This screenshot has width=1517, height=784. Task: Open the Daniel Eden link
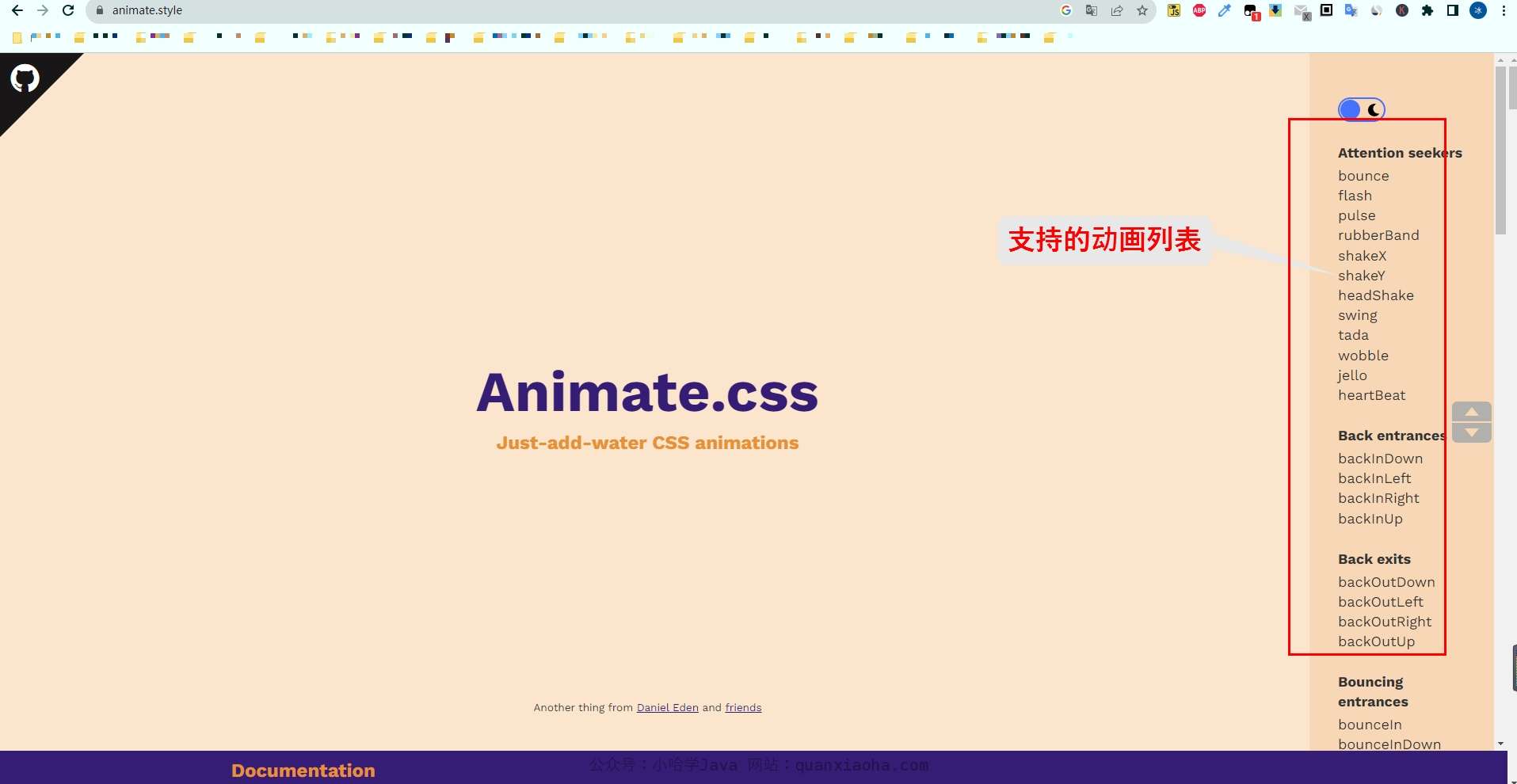click(x=668, y=707)
